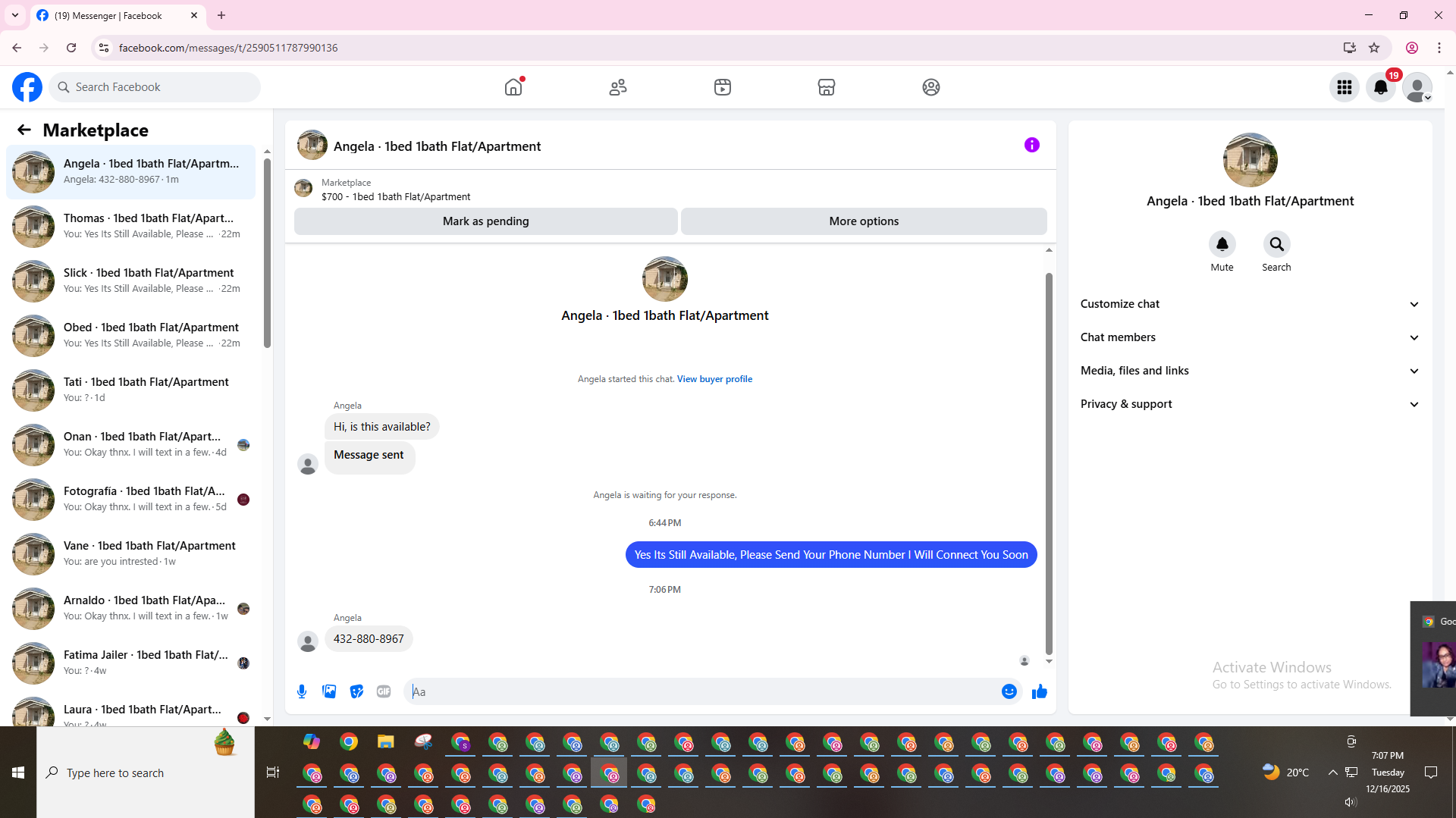Open the Facebook menu grid icon
The height and width of the screenshot is (818, 1456).
(x=1345, y=87)
